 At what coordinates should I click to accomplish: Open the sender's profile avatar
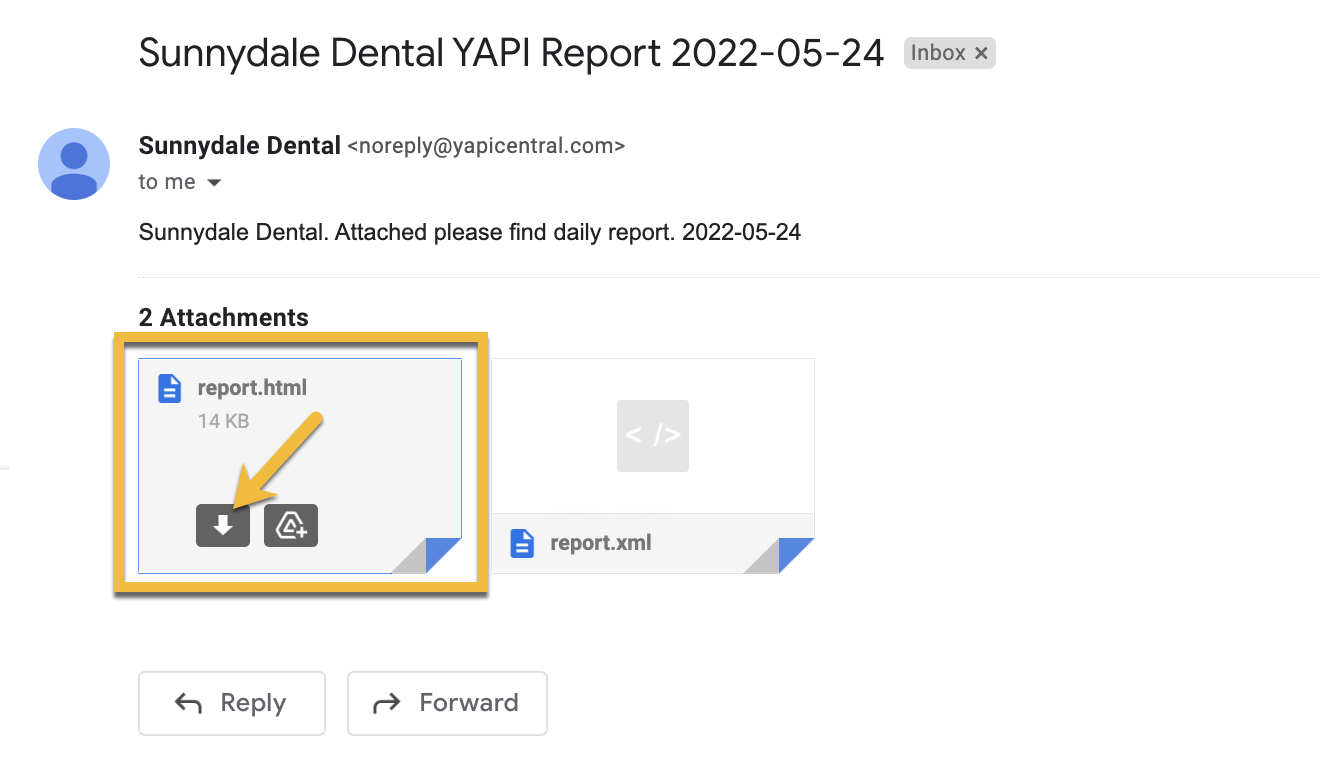[74, 164]
